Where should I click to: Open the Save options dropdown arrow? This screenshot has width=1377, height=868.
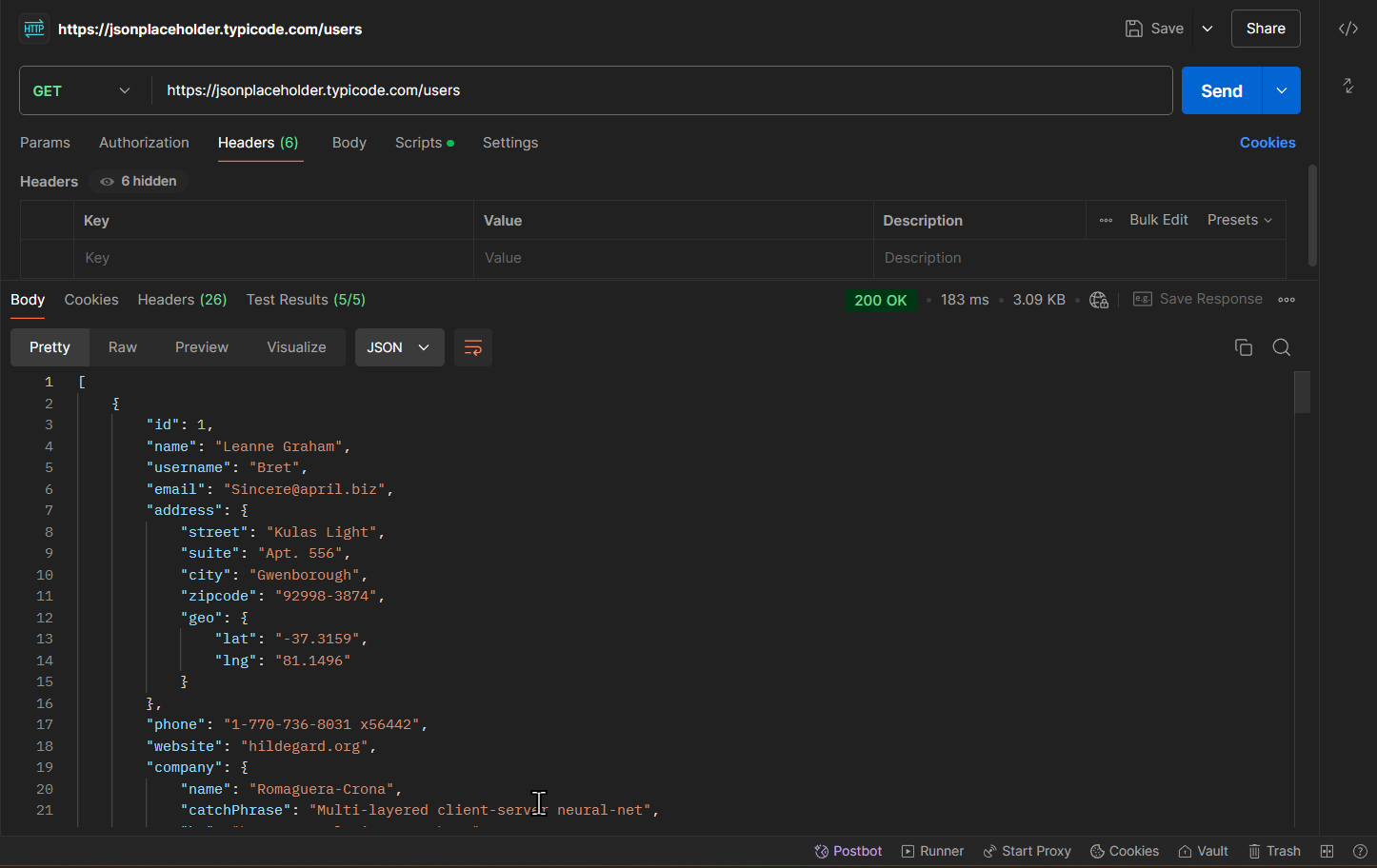pos(1207,29)
